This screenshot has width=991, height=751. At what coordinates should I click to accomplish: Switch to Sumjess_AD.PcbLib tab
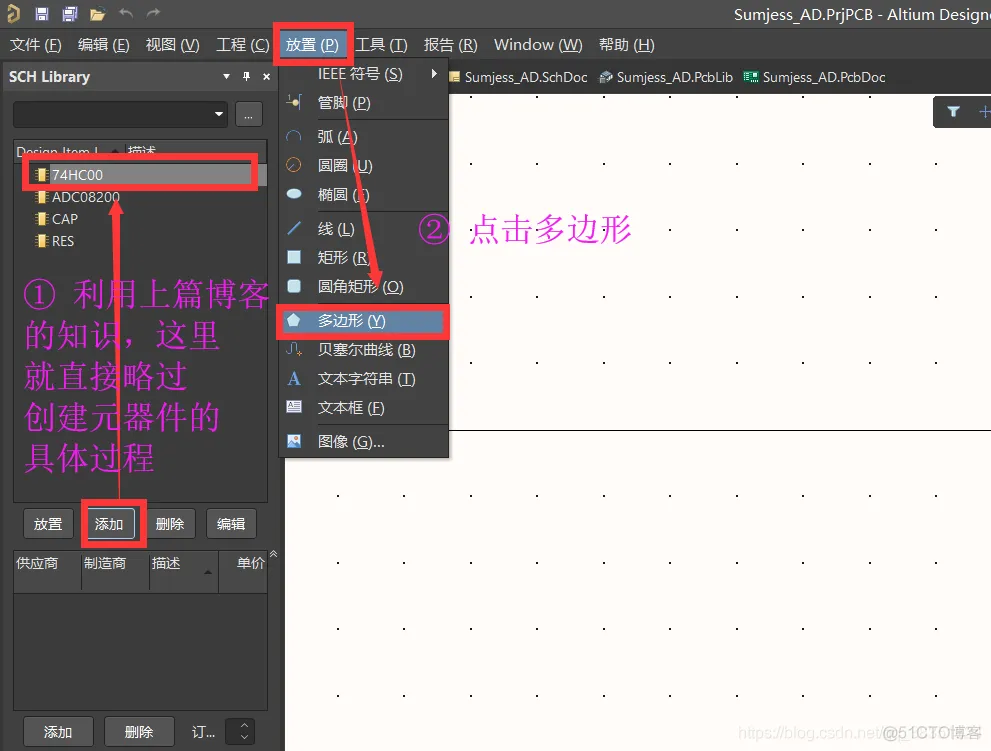coord(666,77)
